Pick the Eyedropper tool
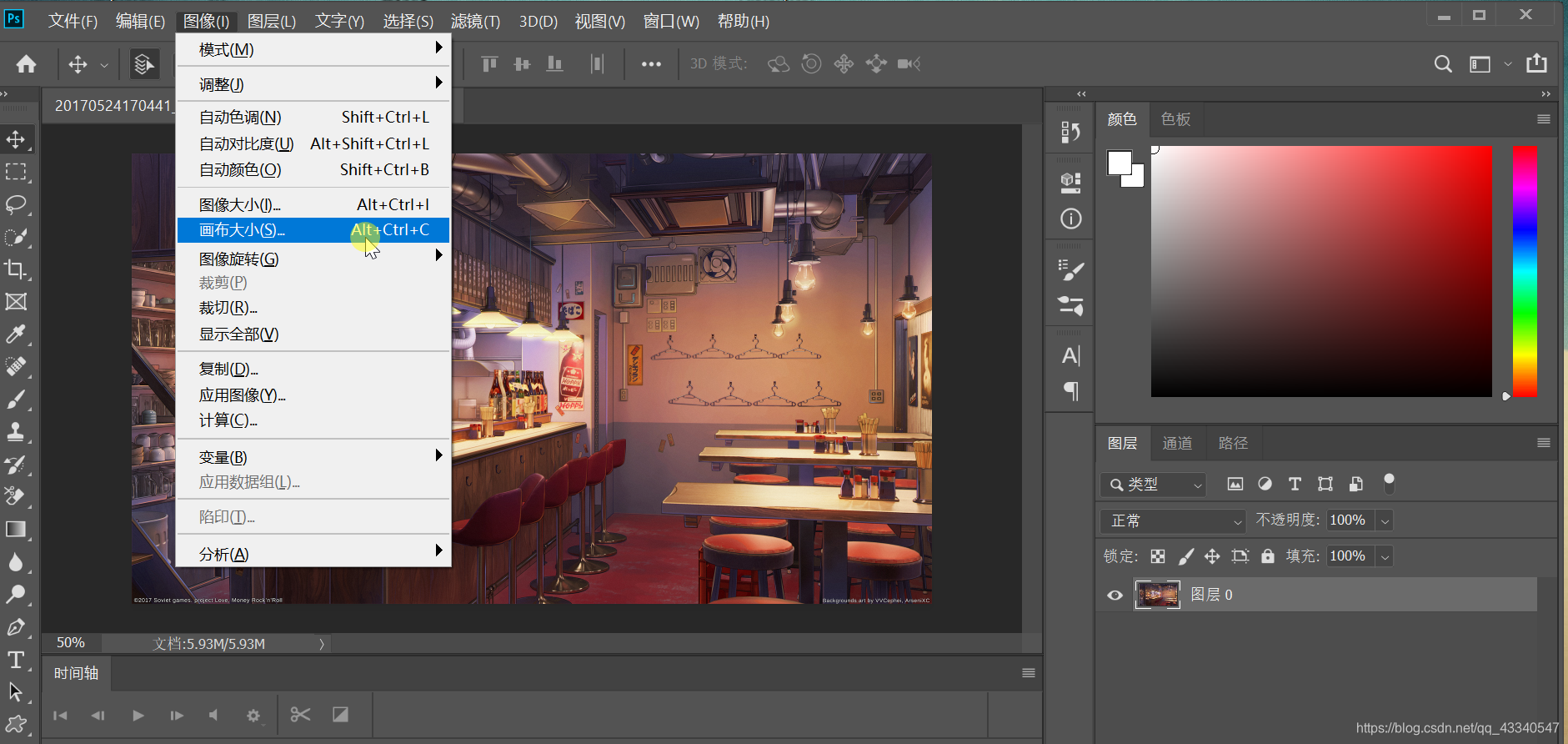 [x=16, y=334]
